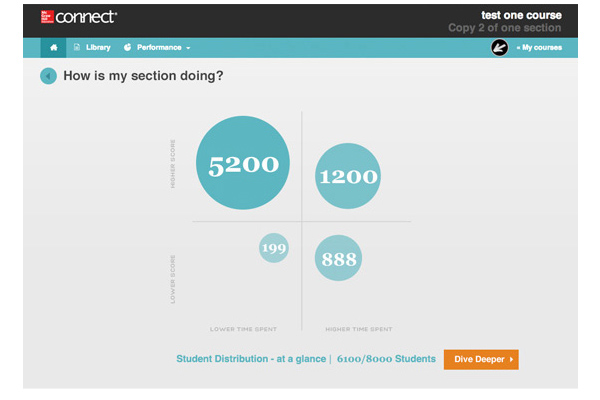Viewport: 600px width, 400px height.
Task: Select the 888 students bubble
Action: coord(338,258)
